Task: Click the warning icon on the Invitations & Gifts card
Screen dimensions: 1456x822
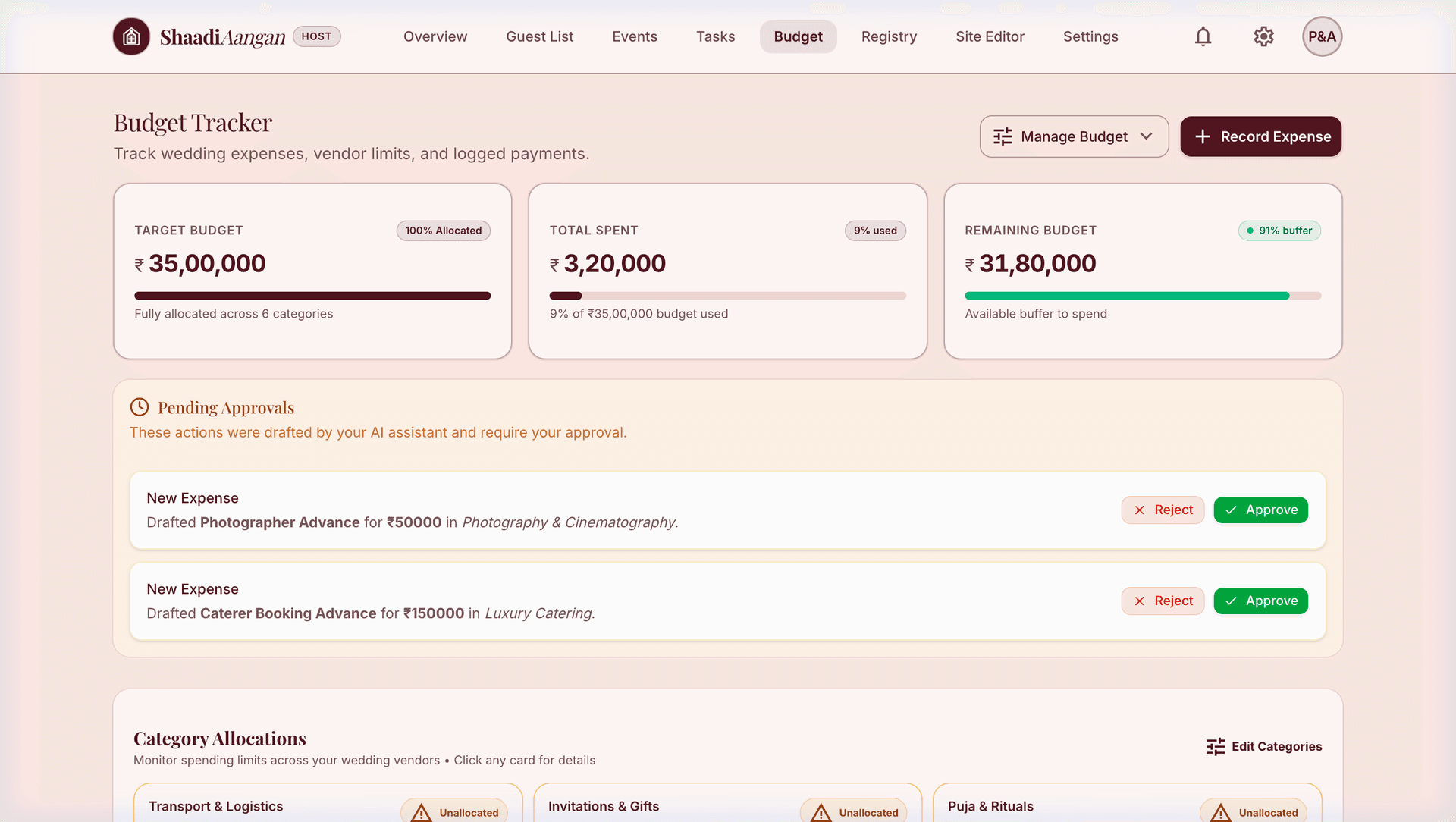Action: (x=821, y=813)
